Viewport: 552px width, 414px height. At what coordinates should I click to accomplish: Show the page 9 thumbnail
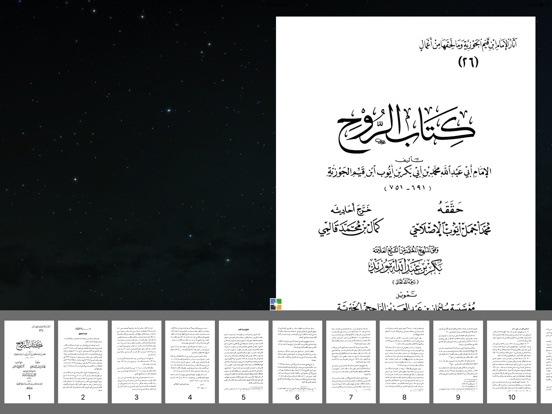458,362
